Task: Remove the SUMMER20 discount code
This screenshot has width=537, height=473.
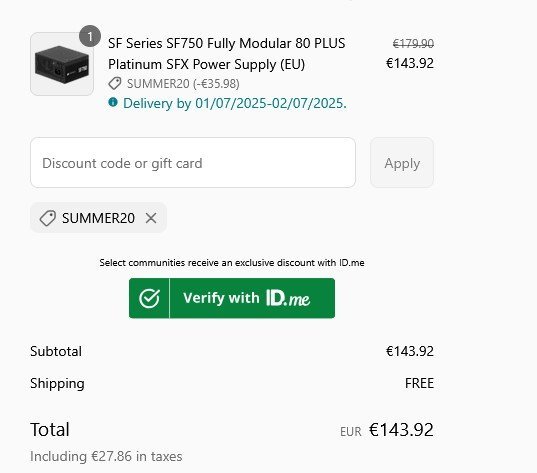Action: click(x=151, y=218)
